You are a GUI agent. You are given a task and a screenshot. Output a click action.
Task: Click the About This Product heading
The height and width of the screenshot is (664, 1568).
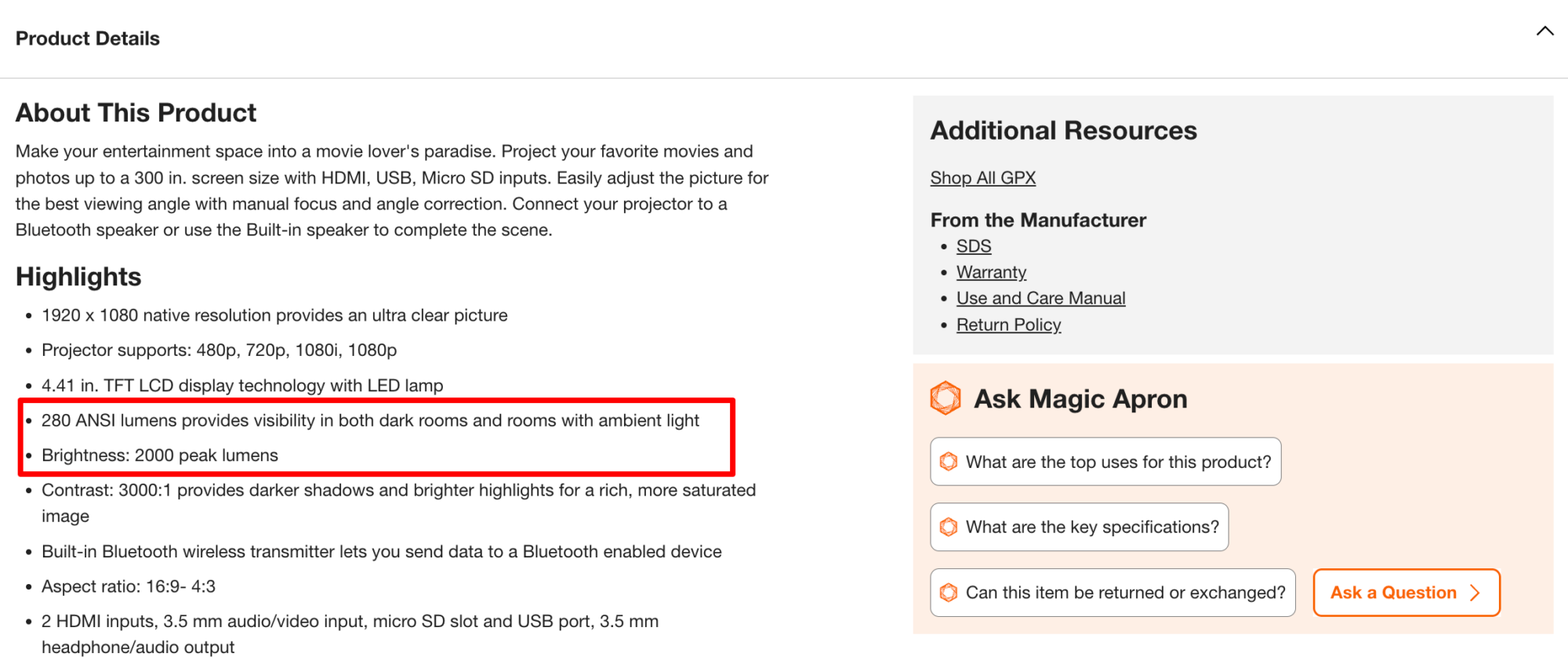[x=136, y=113]
